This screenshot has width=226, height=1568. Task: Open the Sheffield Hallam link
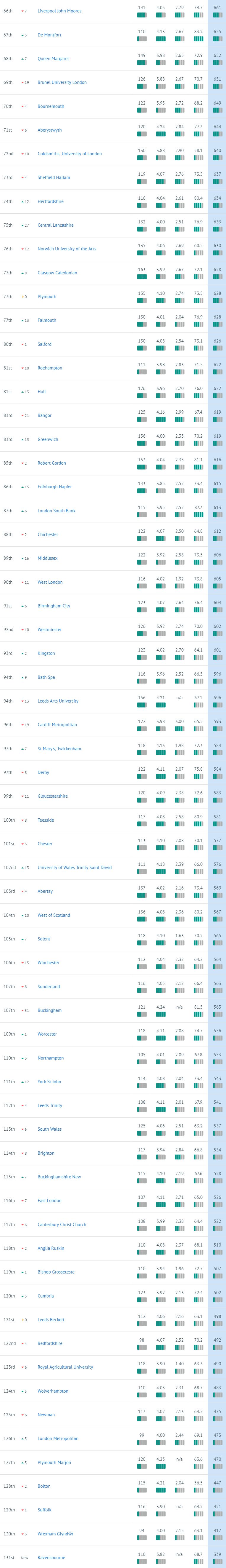[x=54, y=178]
